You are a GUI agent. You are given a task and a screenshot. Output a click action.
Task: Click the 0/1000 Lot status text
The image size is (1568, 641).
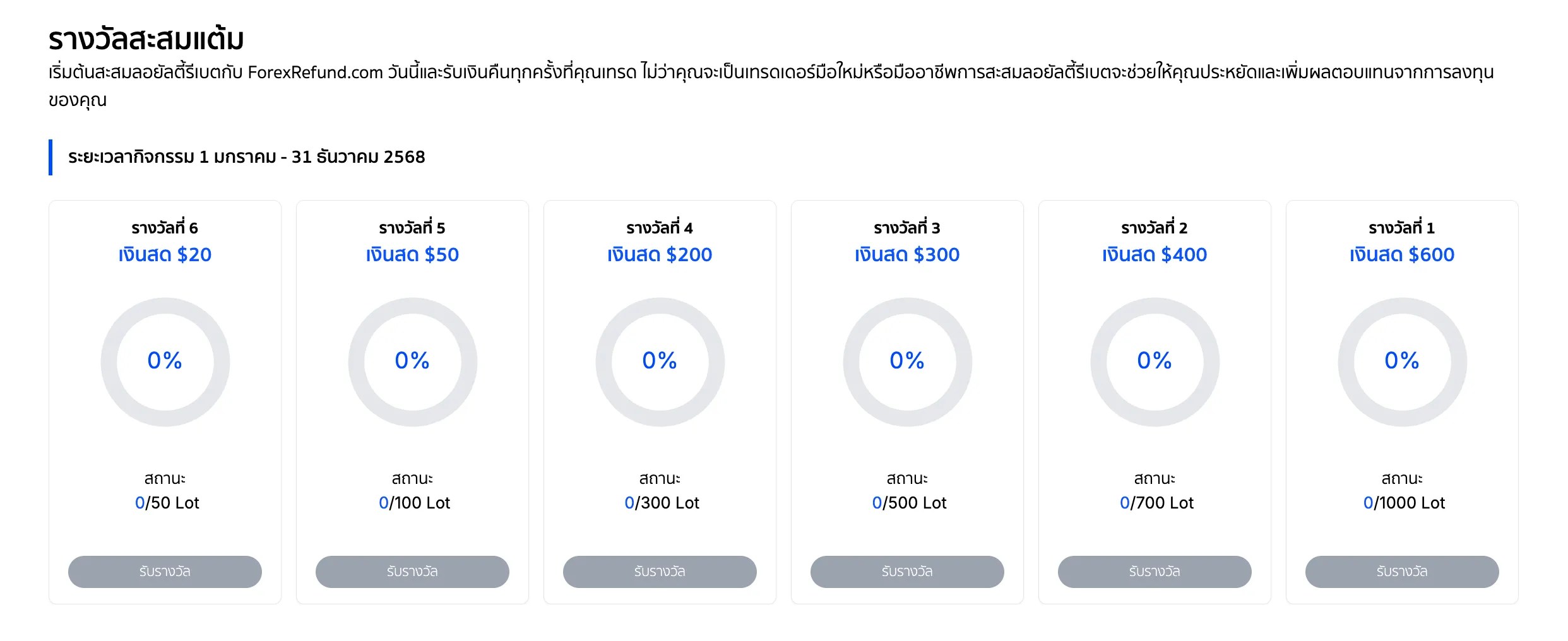coord(1404,503)
